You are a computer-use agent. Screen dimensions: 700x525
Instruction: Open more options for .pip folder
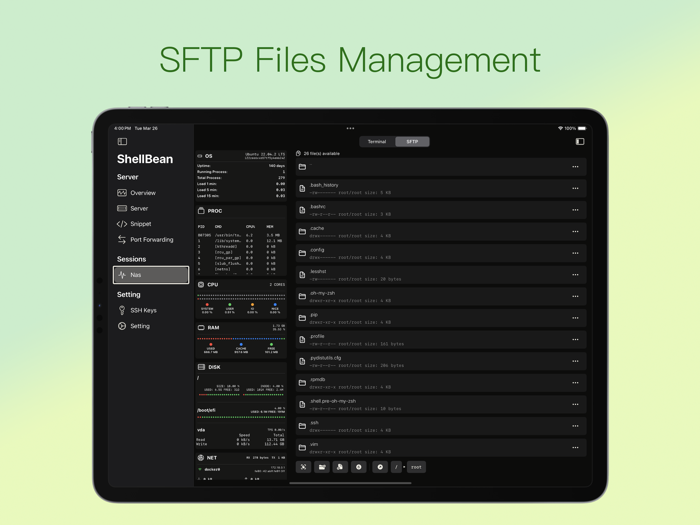575,318
